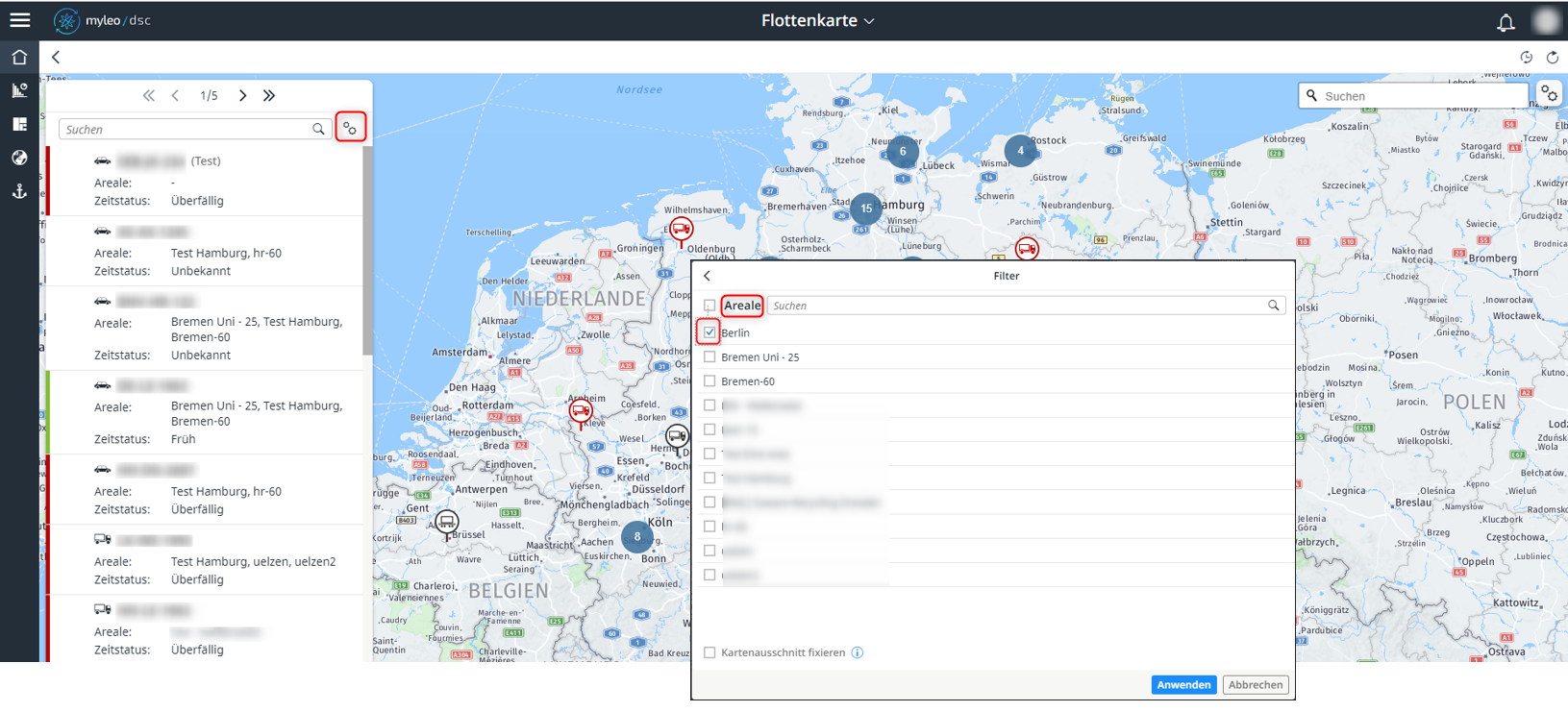Viewport: 1568px width, 712px height.
Task: Select the bus marker near Brüssel
Action: [x=446, y=524]
